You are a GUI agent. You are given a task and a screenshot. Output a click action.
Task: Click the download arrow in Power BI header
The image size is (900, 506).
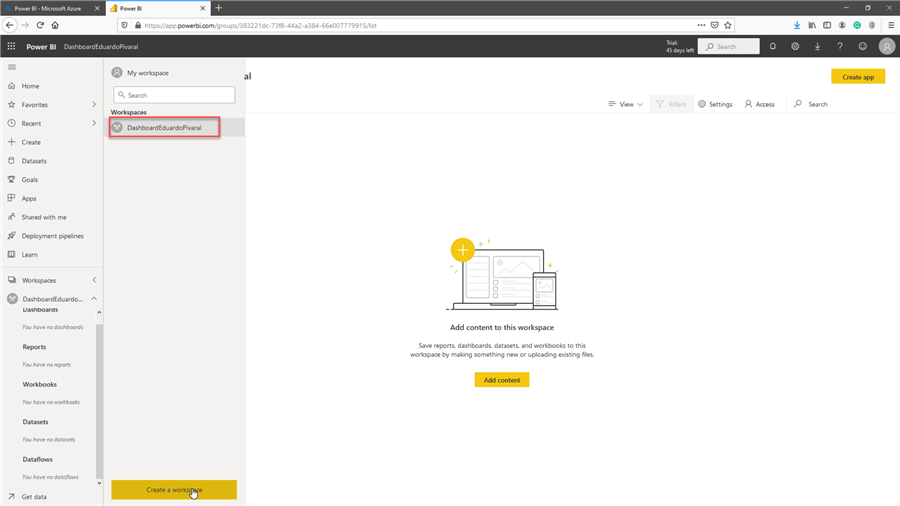[817, 46]
